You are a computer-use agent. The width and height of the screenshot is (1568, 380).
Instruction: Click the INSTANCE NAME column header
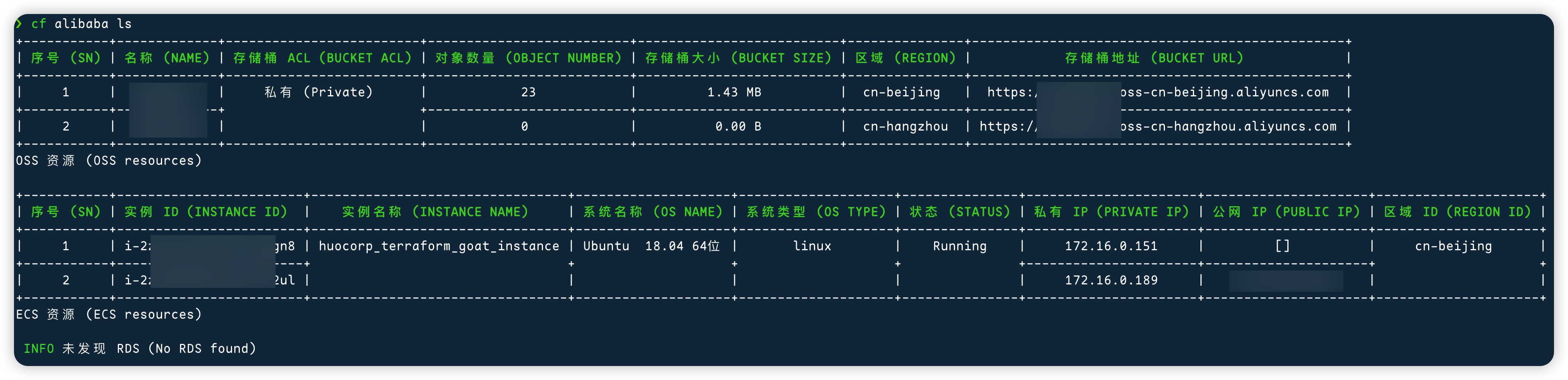click(435, 212)
